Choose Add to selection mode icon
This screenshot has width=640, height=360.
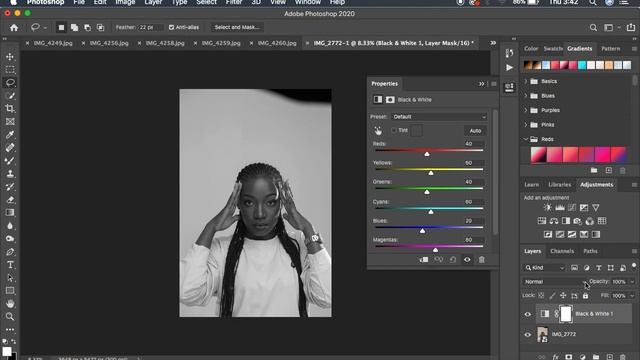tap(74, 27)
